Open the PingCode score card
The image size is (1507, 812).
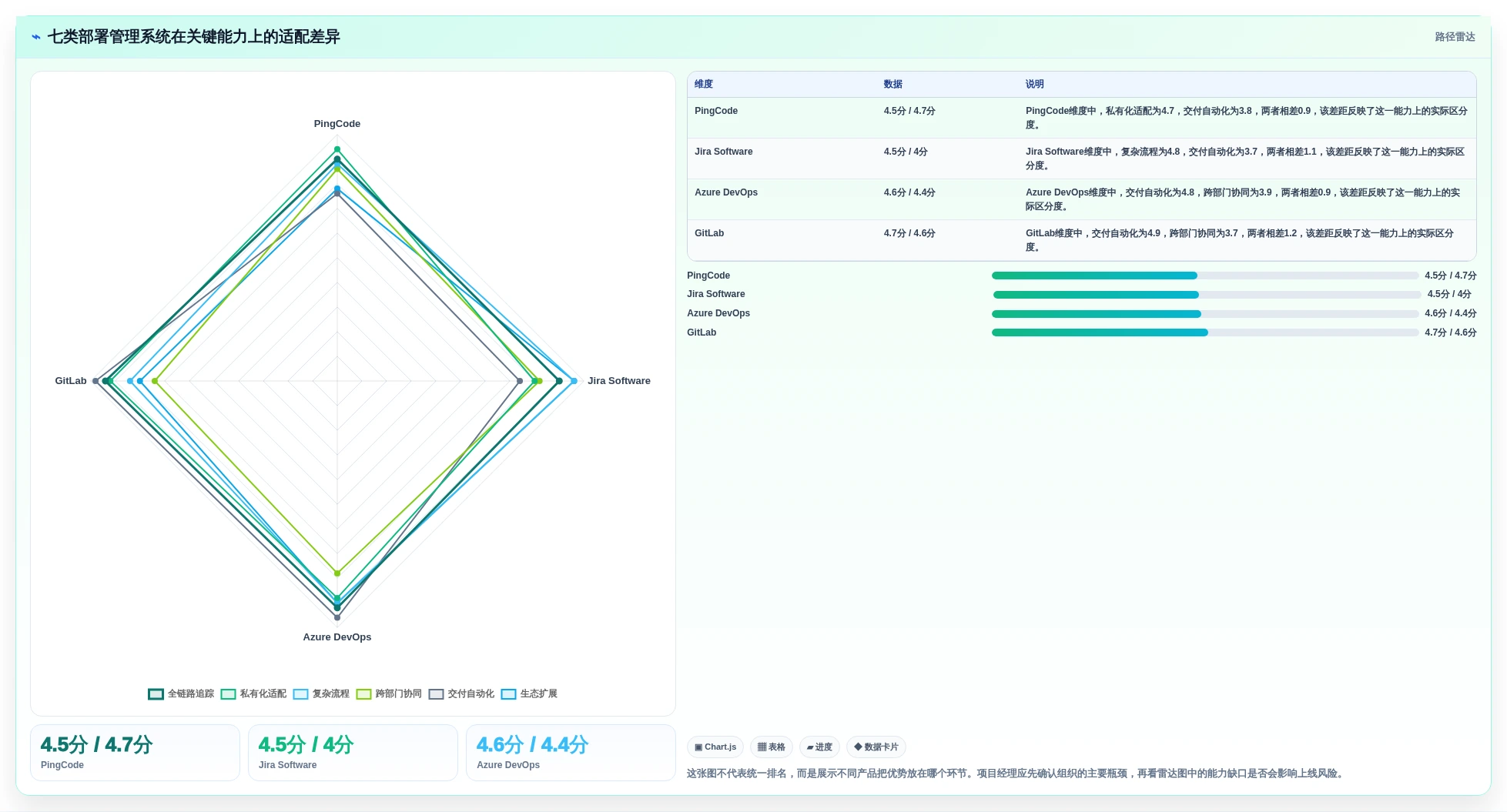(x=135, y=753)
